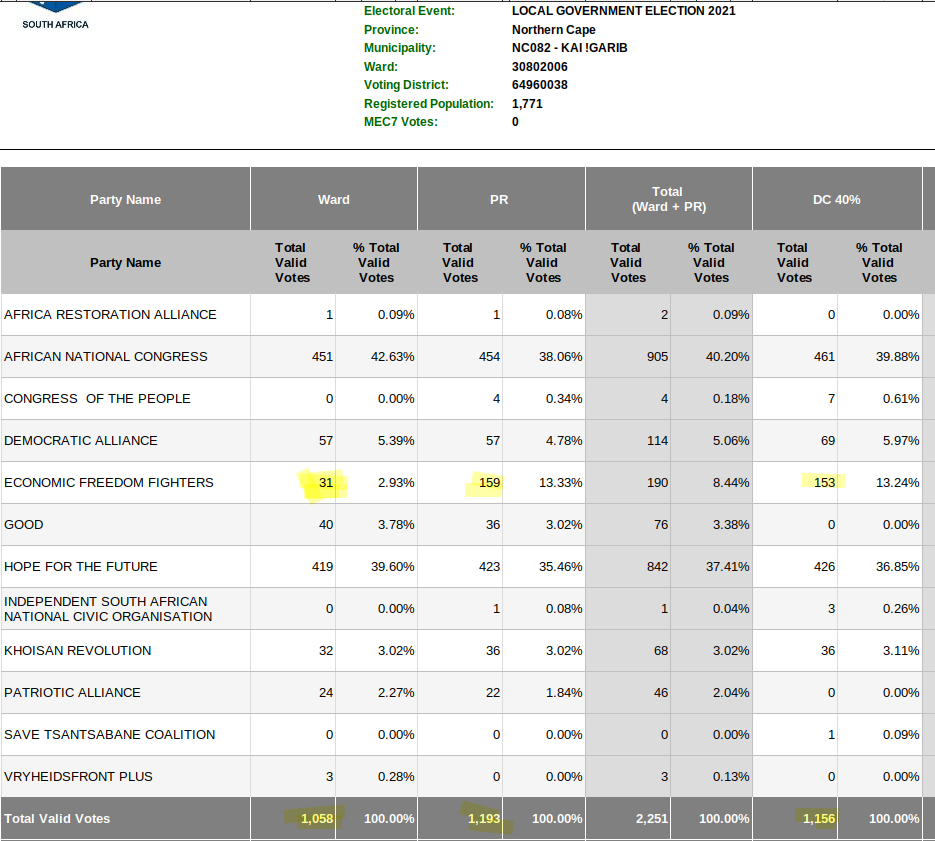Select 'KHOISAN REVOLUTION' party name
935x841 pixels.
[78, 650]
